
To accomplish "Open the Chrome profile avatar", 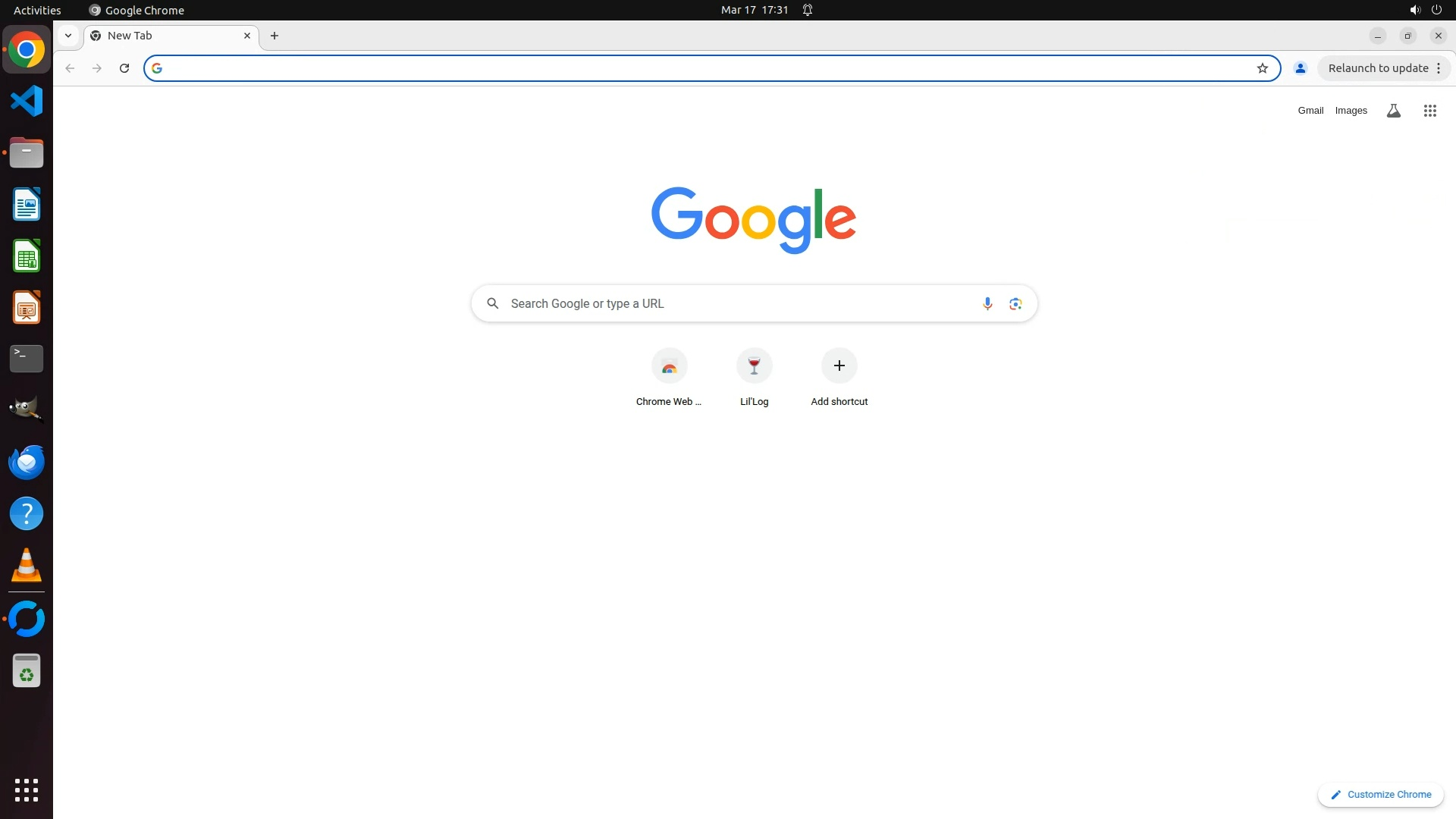I will tap(1300, 68).
